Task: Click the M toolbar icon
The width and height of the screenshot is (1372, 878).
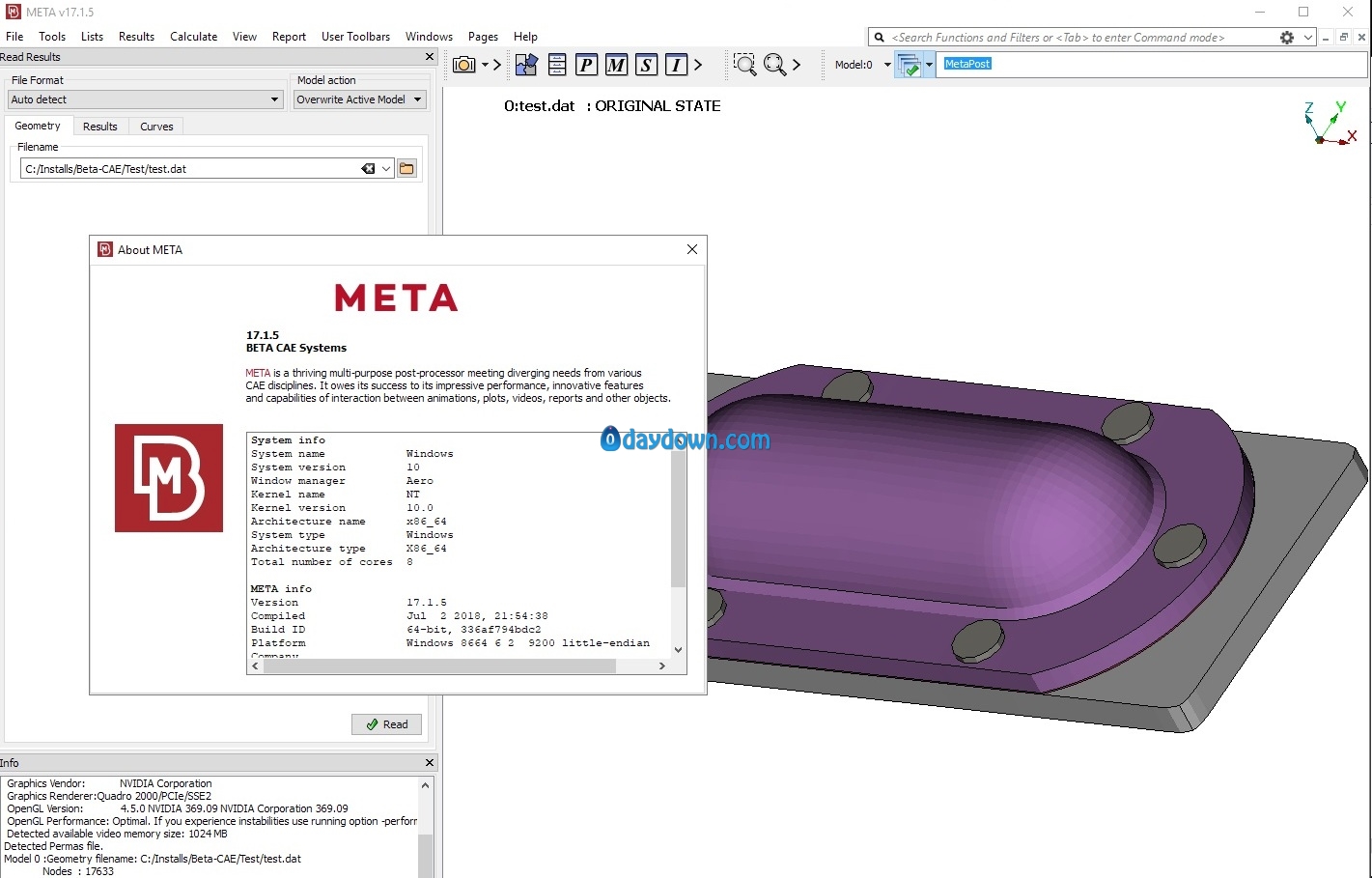Action: (x=616, y=65)
